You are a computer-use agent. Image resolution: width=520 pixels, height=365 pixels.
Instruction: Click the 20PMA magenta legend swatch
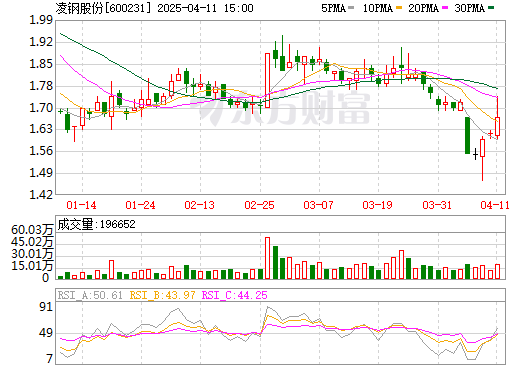coord(445,8)
